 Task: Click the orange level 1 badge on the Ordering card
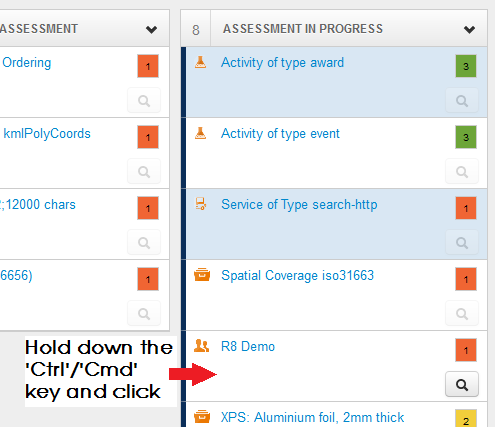[x=148, y=66]
